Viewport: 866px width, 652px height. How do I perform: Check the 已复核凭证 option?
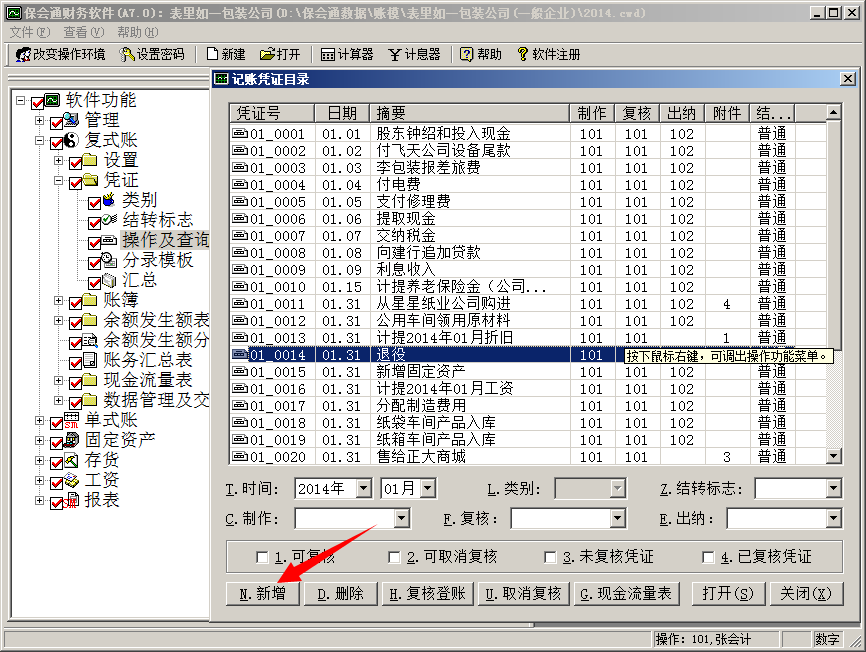pos(709,557)
